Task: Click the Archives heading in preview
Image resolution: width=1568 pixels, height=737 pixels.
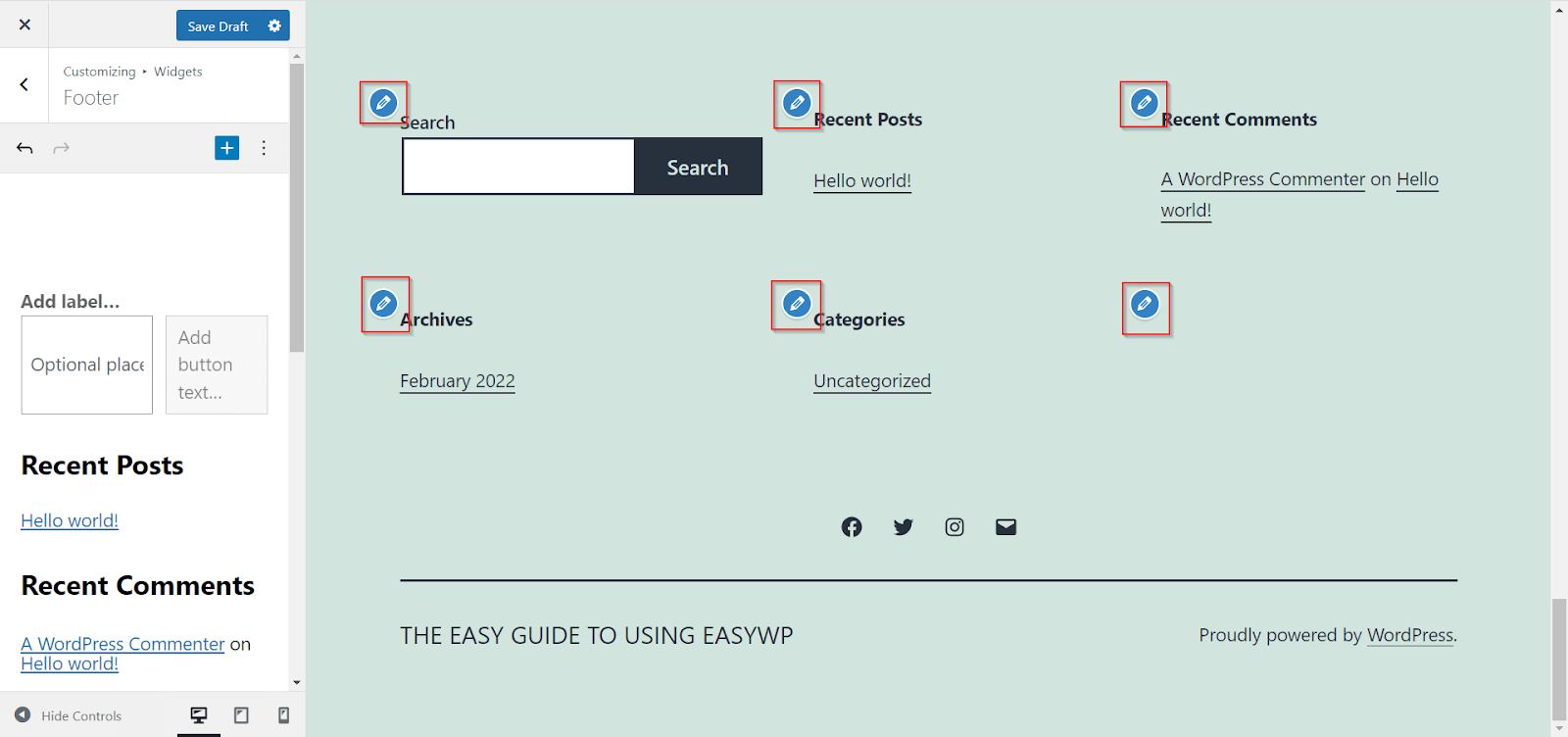Action: pos(436,319)
